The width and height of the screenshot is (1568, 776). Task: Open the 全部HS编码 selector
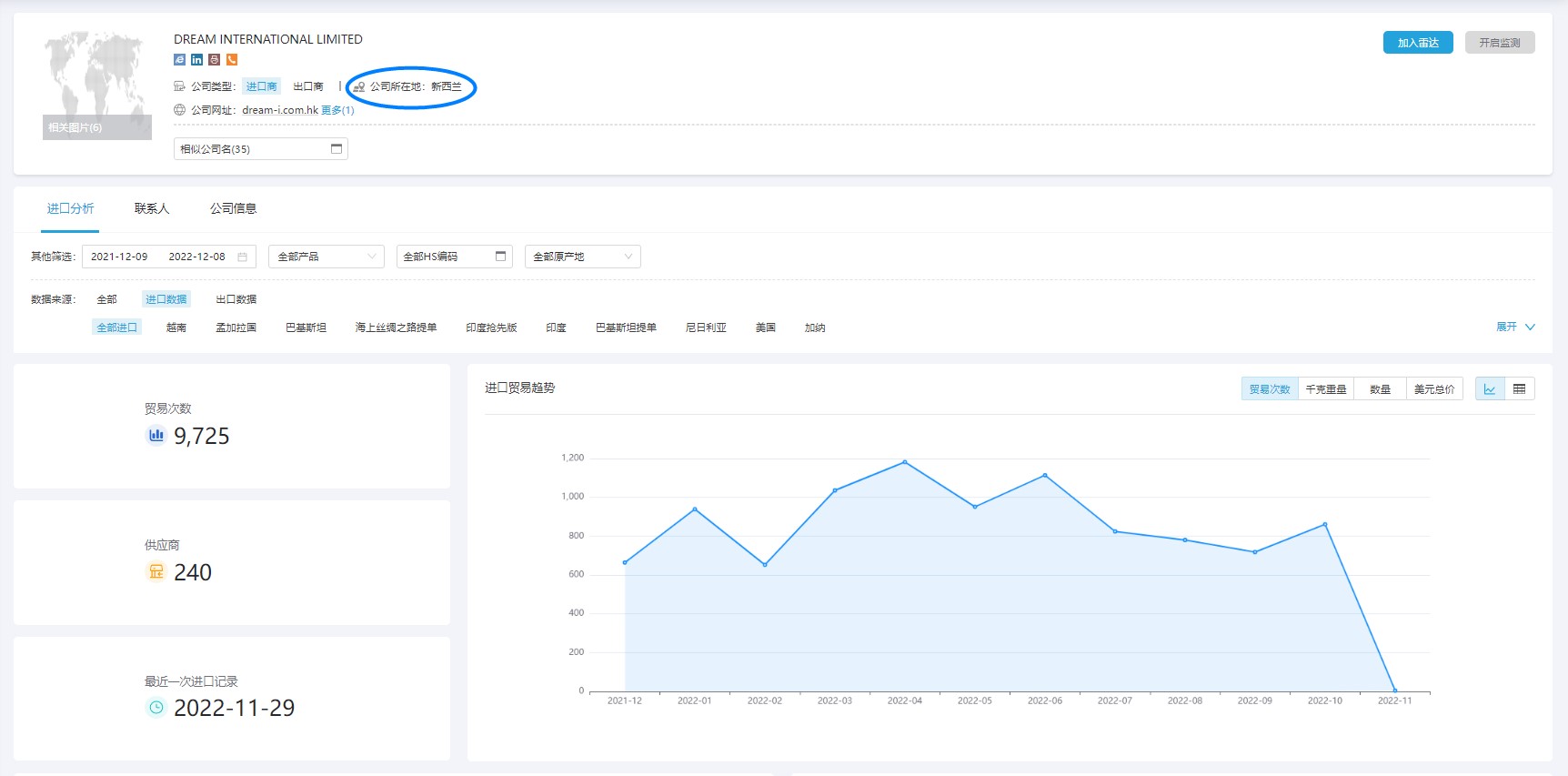tap(455, 257)
